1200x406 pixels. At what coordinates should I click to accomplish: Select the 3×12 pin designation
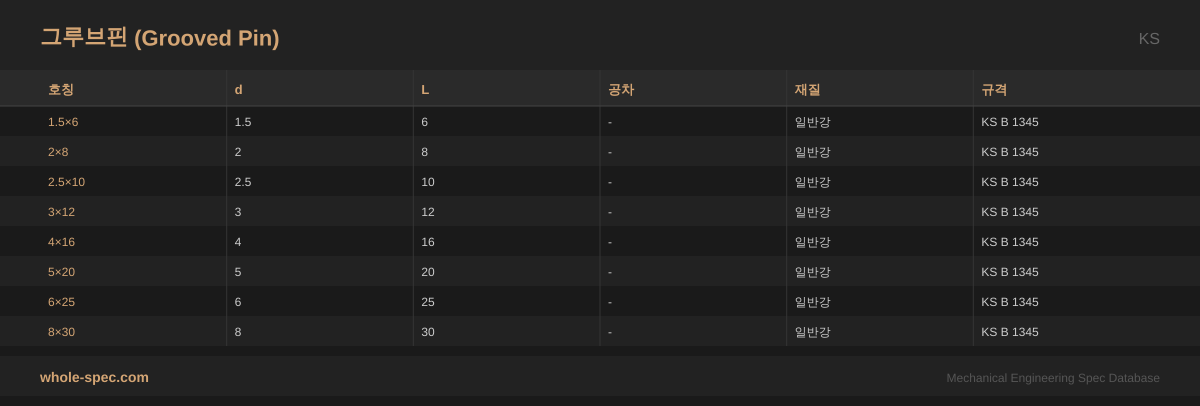click(x=61, y=212)
